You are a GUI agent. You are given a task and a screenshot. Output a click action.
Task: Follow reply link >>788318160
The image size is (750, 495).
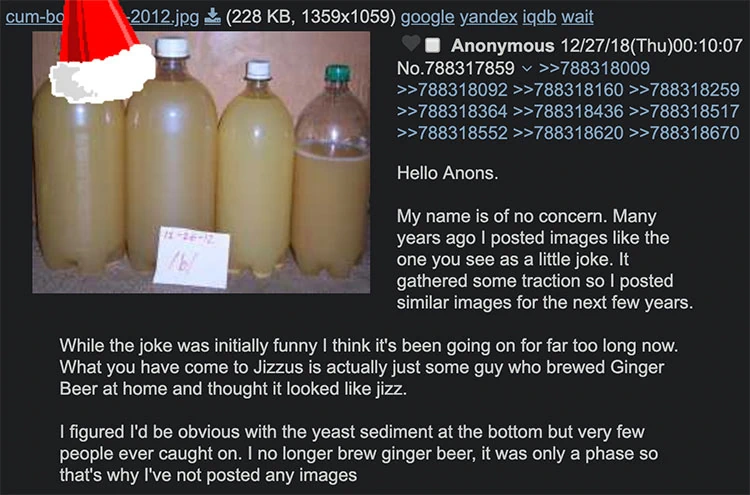tap(568, 89)
